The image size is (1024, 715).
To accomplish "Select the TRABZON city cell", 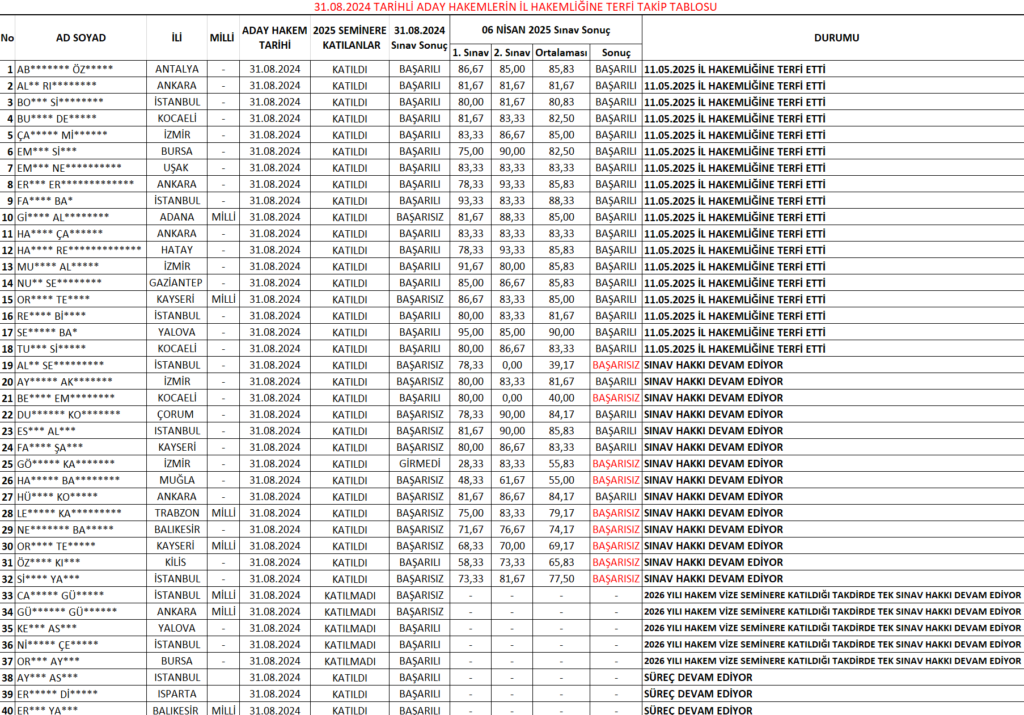I will point(176,513).
